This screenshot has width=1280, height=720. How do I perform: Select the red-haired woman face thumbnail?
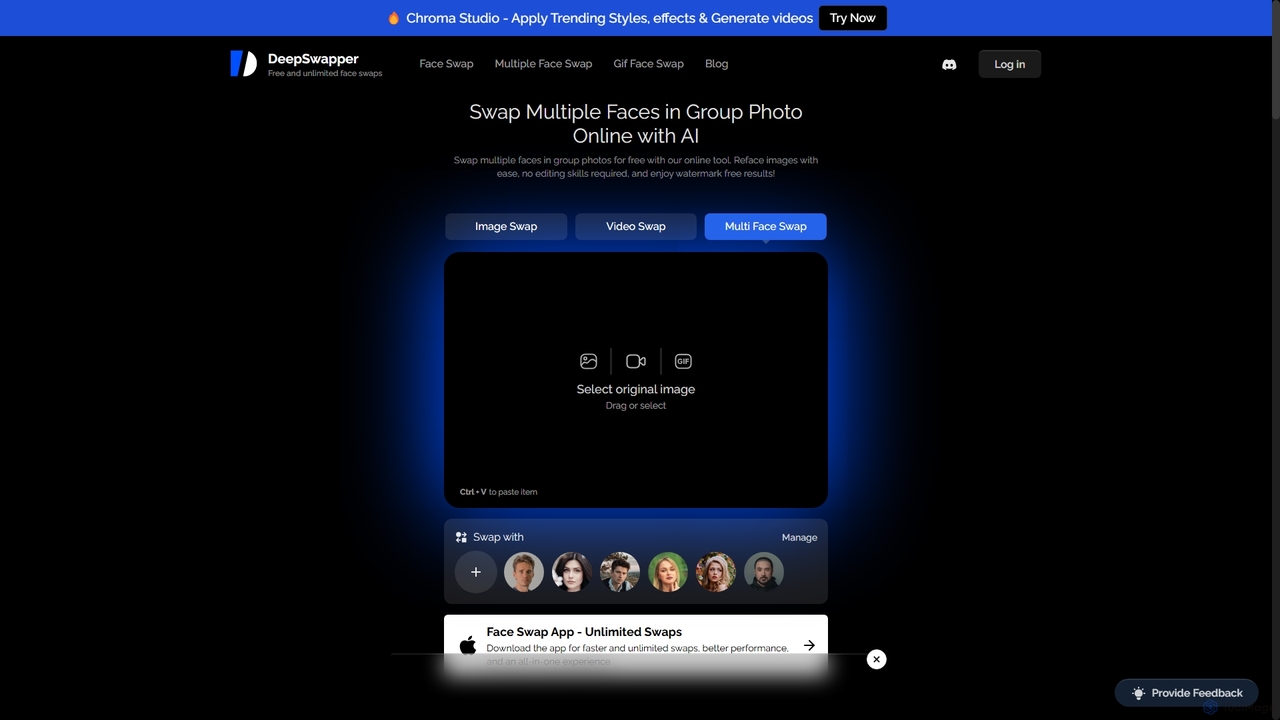pyautogui.click(x=716, y=572)
